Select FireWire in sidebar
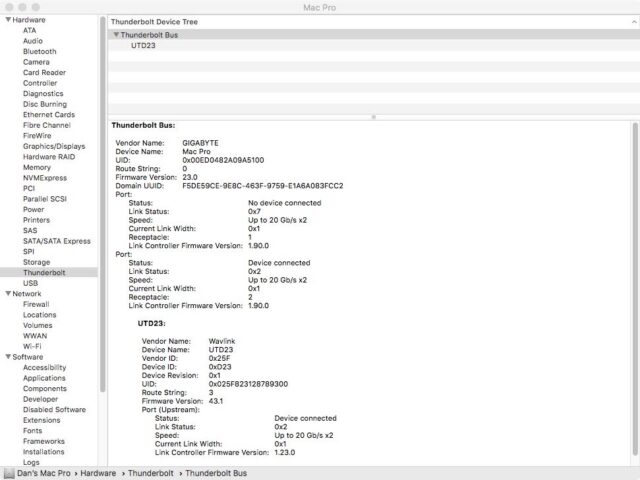 37,136
